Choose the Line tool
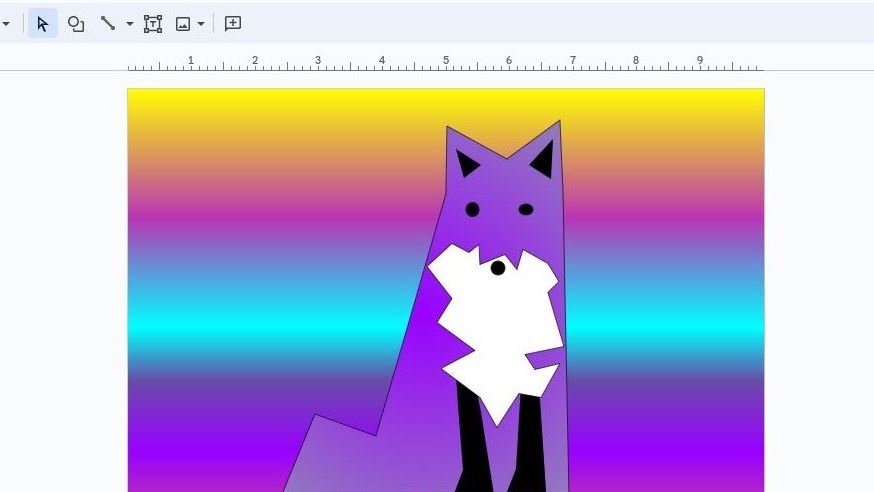 (108, 23)
